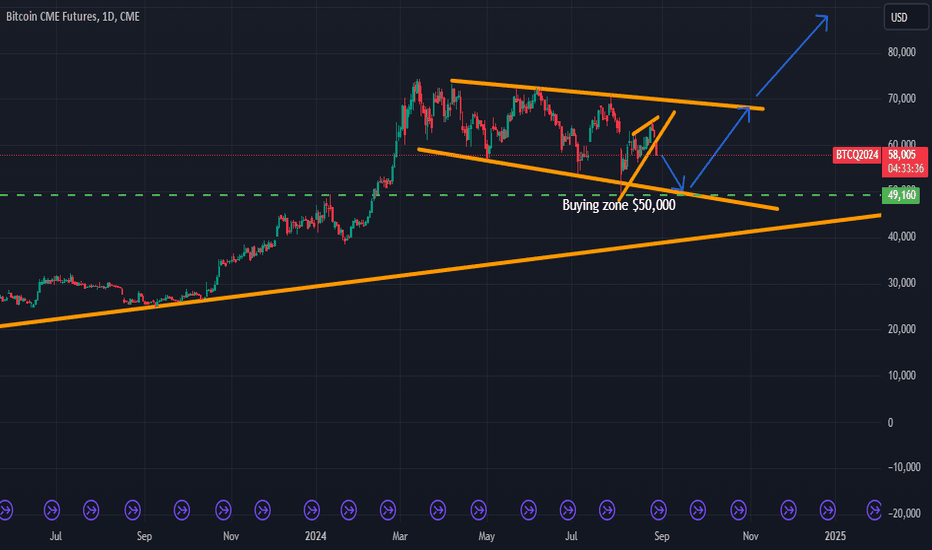
Task: Click the 58,005 last price tag
Action: tap(902, 155)
